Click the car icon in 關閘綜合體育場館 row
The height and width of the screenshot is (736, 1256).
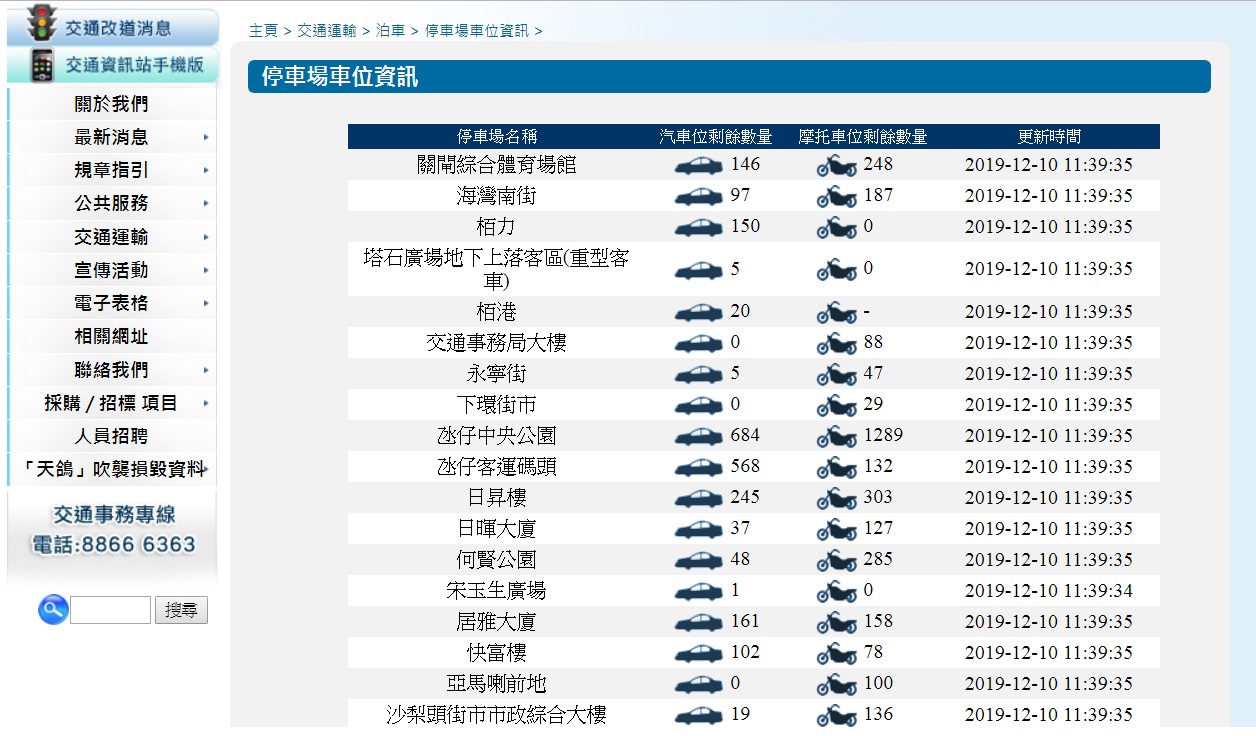pos(698,166)
